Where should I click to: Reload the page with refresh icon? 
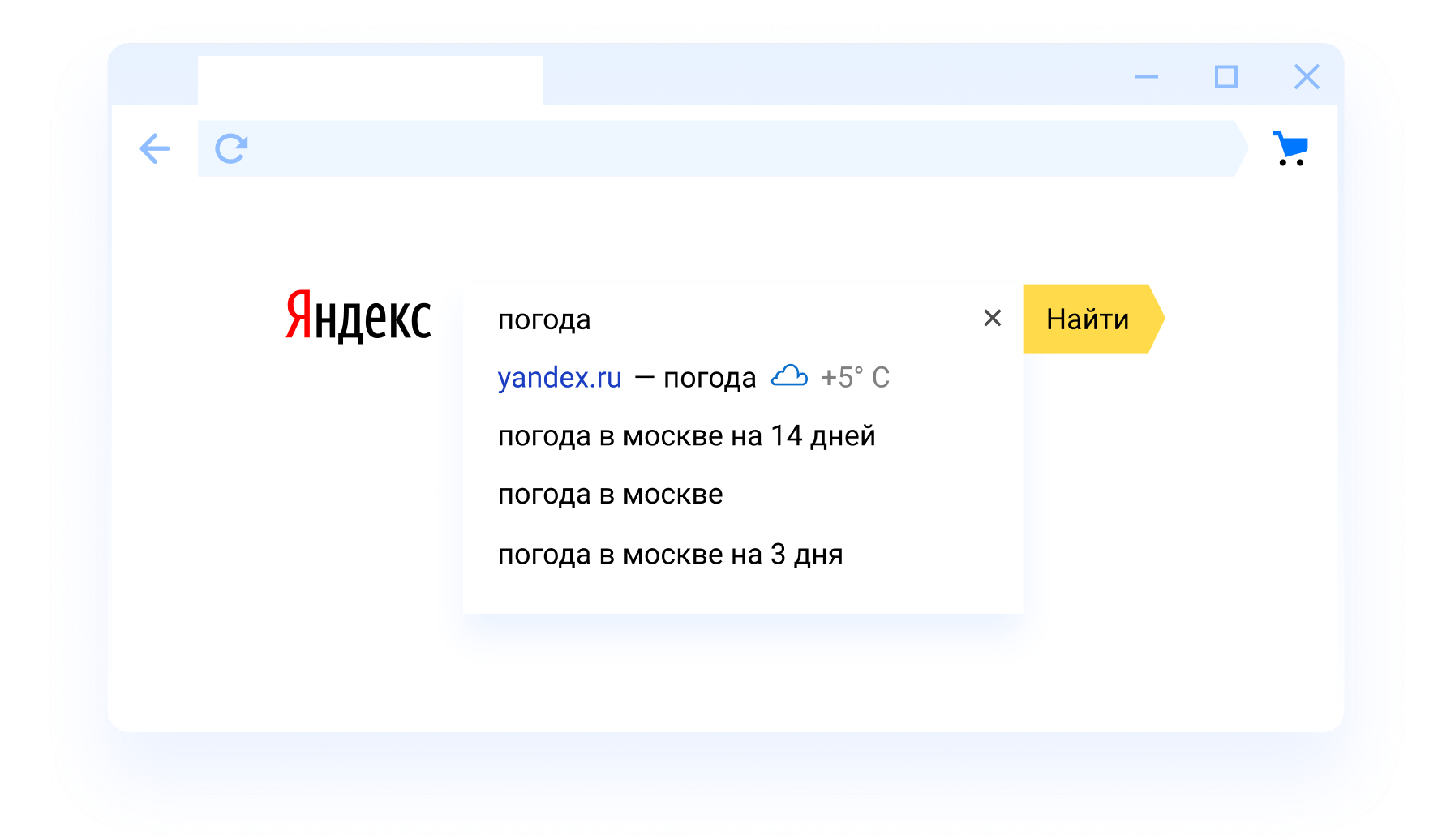point(231,148)
